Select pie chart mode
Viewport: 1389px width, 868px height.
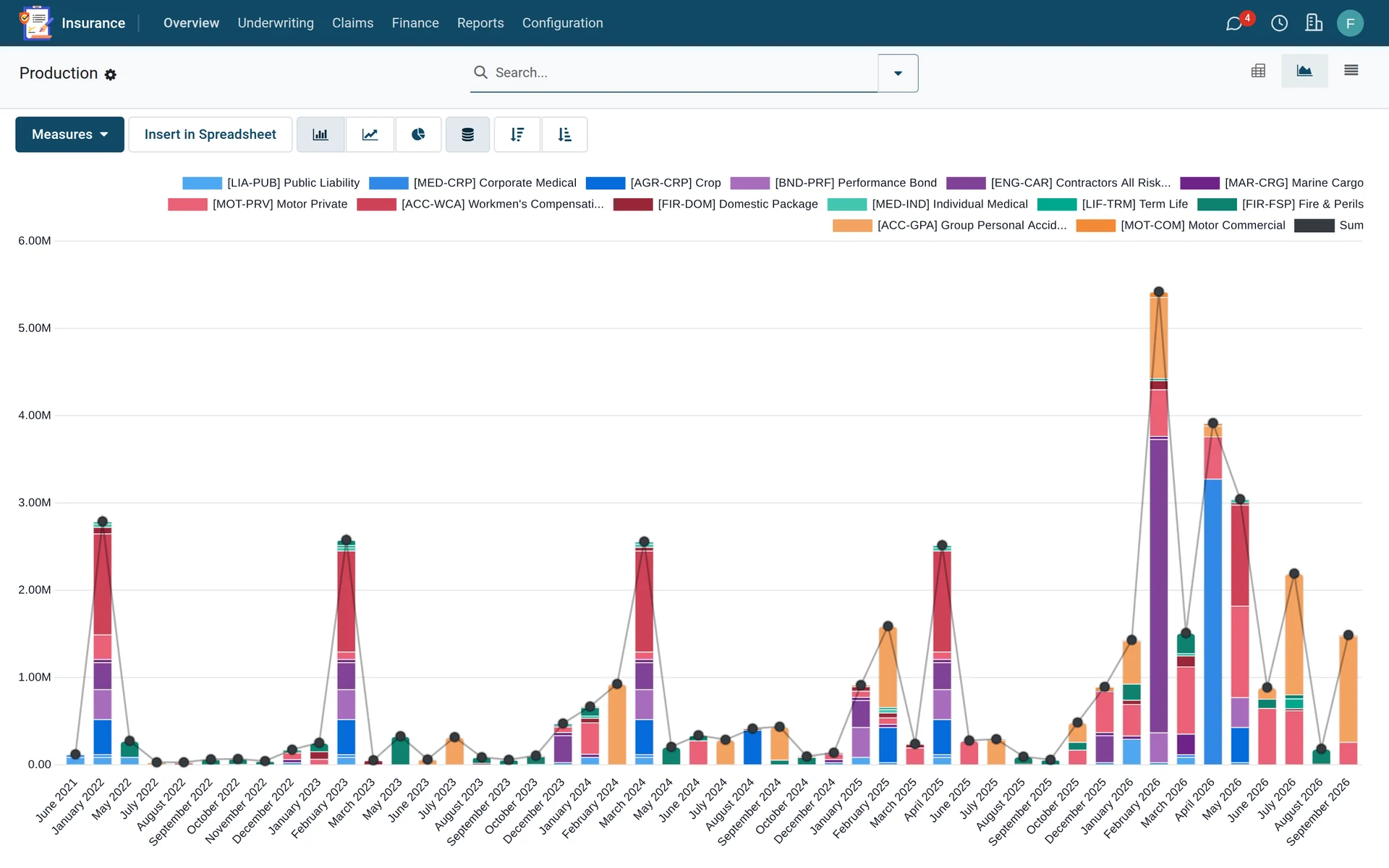pyautogui.click(x=418, y=135)
